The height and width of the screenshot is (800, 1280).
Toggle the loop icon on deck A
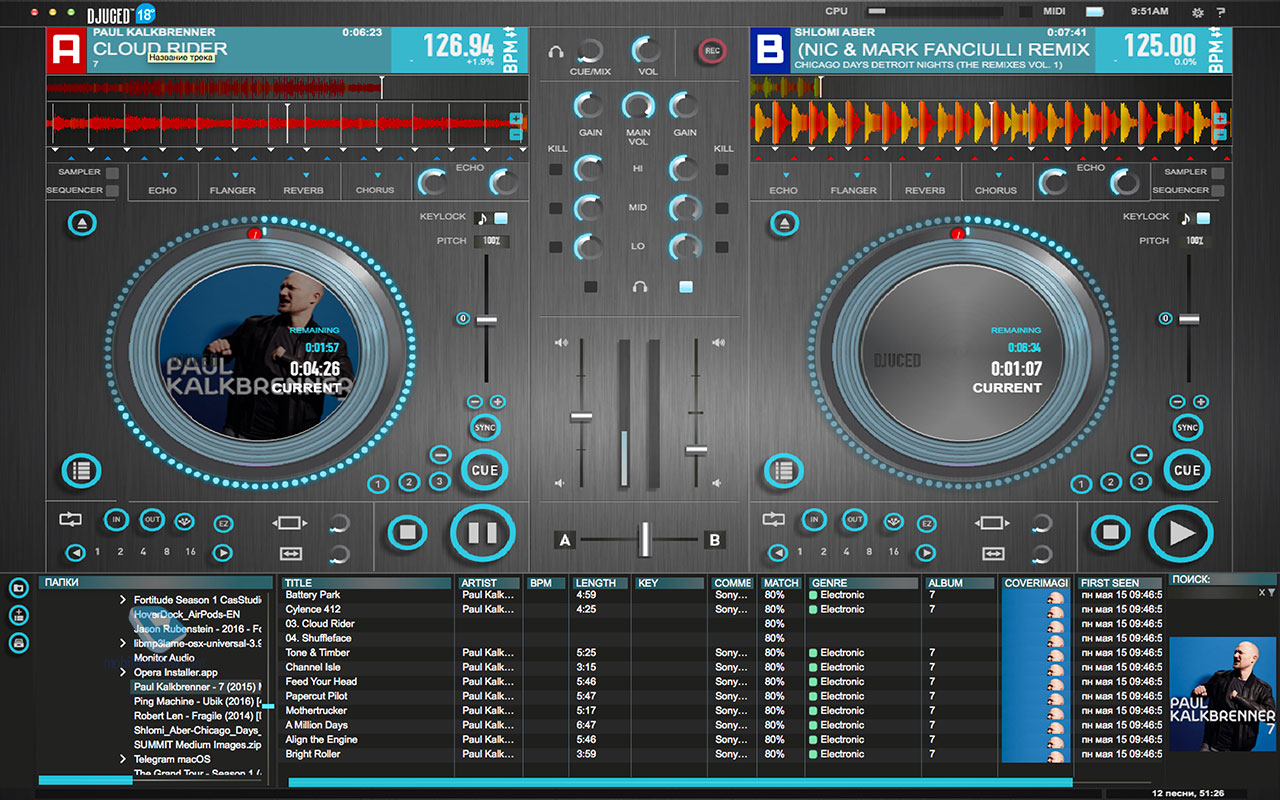click(72, 520)
